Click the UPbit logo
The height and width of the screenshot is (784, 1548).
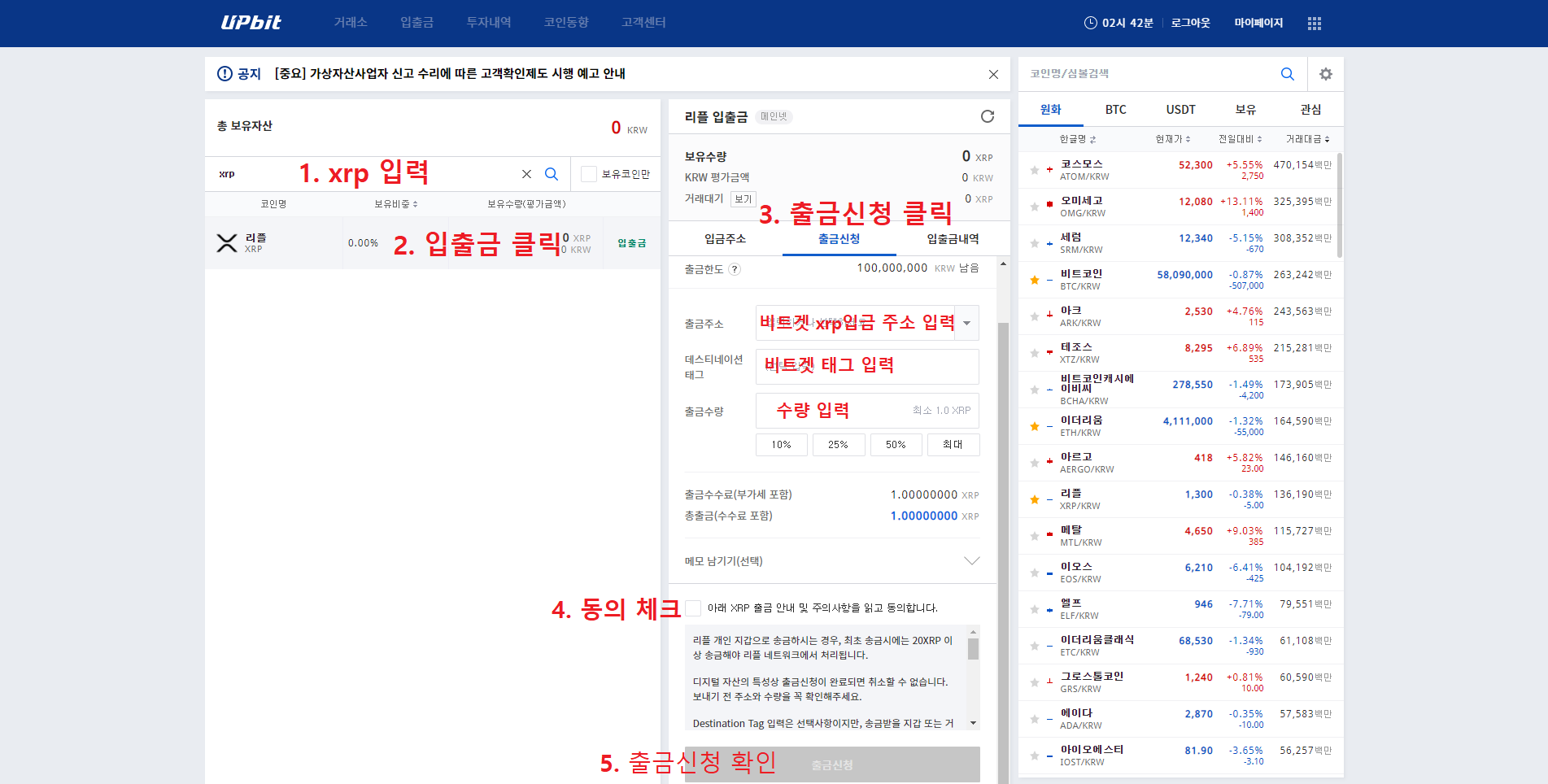click(x=251, y=23)
